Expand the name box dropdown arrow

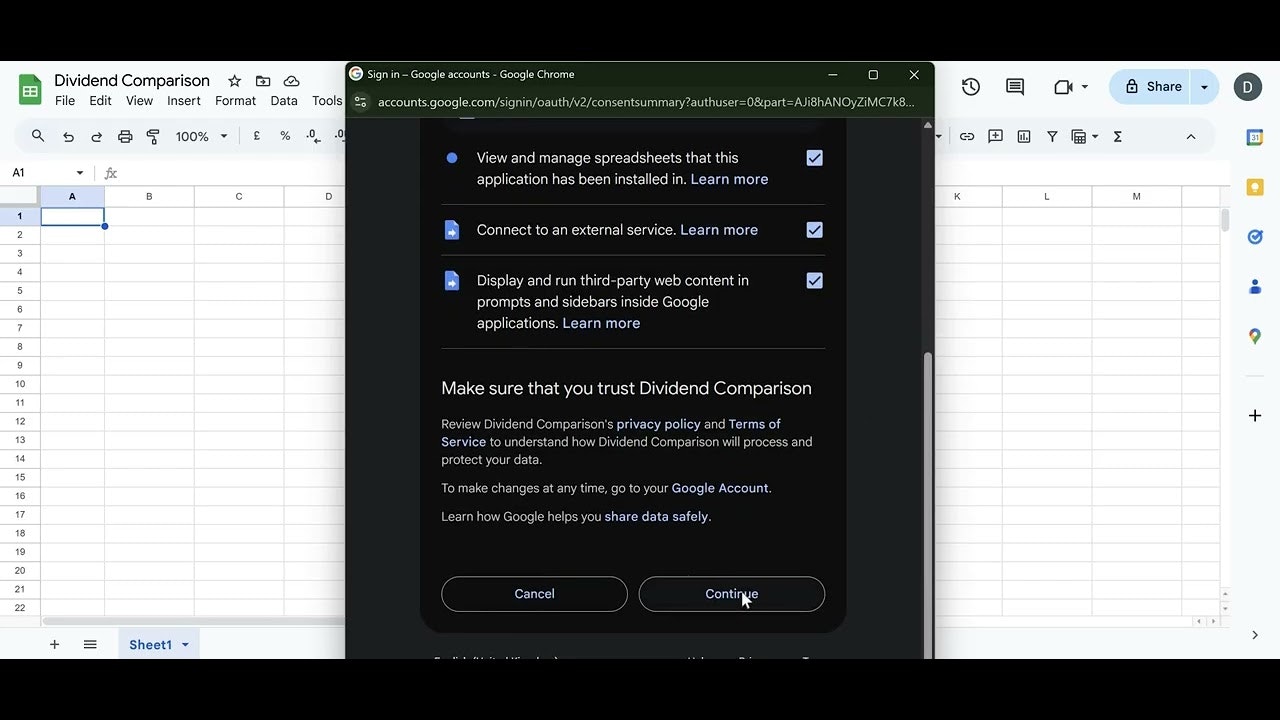pyautogui.click(x=80, y=173)
